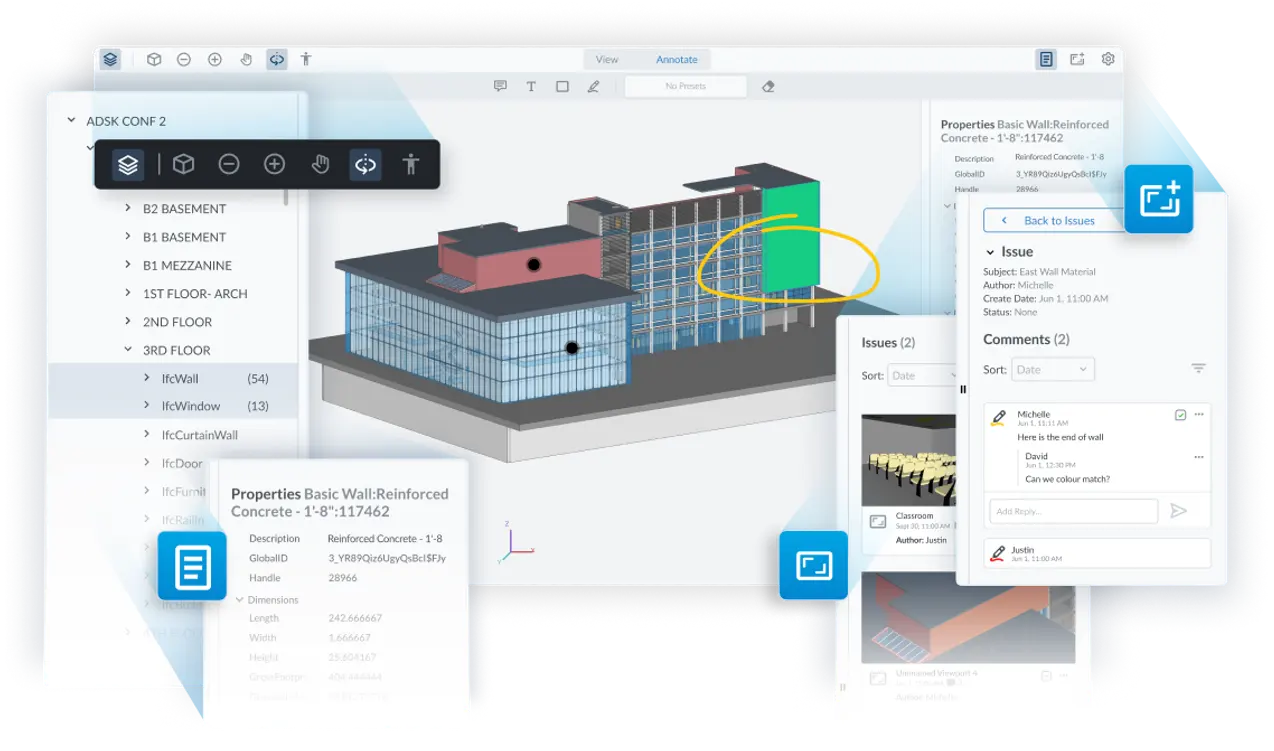Click the upper black marker on red roof

pyautogui.click(x=534, y=265)
